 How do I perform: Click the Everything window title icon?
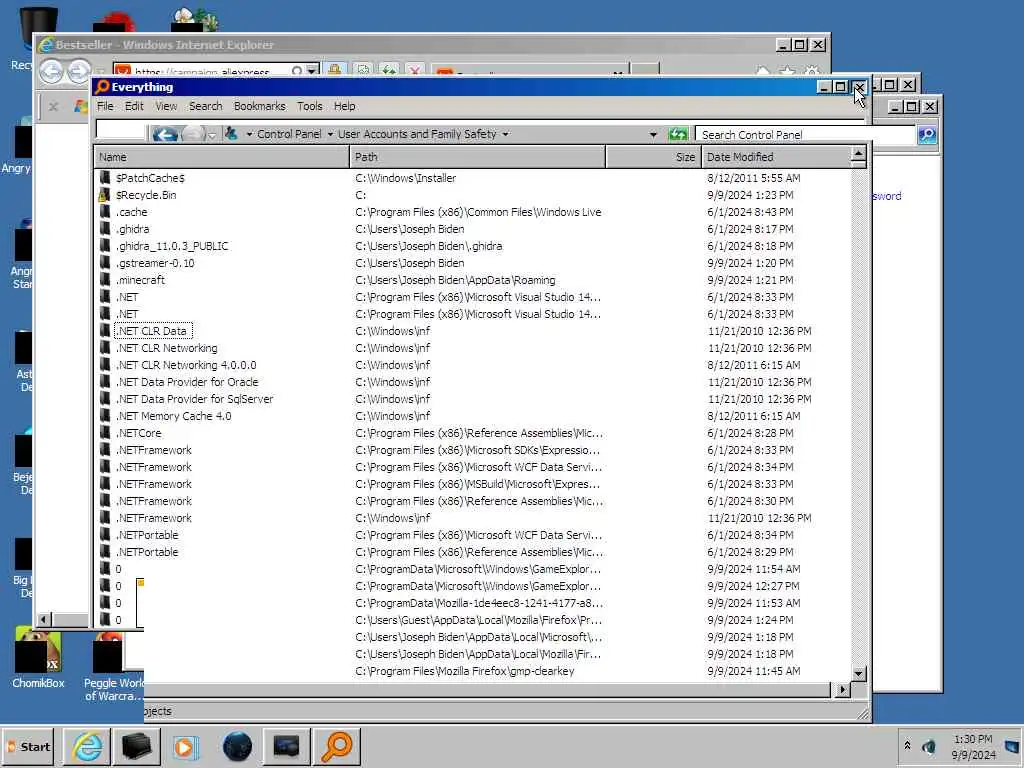click(x=103, y=87)
